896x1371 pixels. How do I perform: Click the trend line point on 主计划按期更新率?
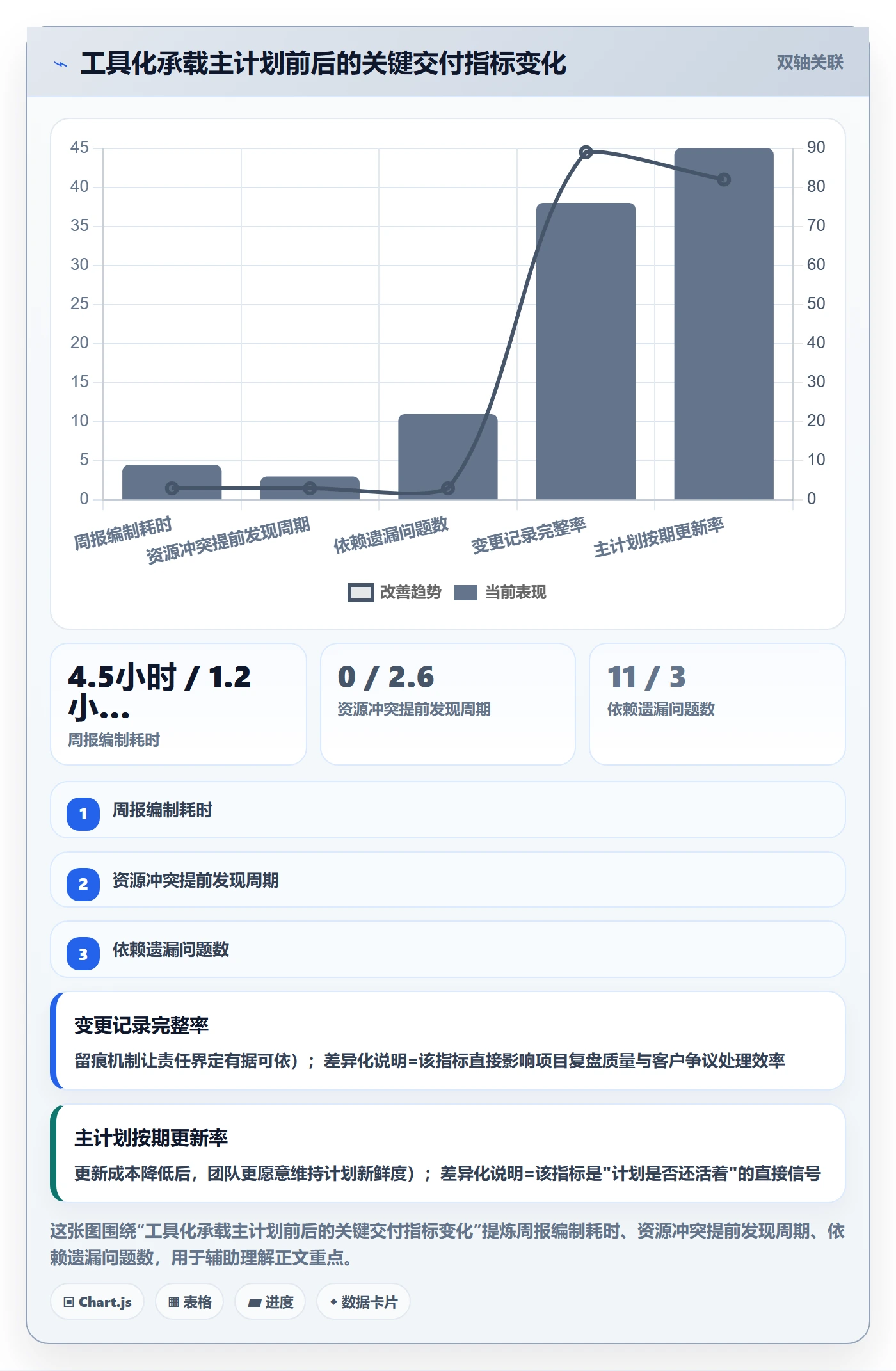pyautogui.click(x=724, y=180)
